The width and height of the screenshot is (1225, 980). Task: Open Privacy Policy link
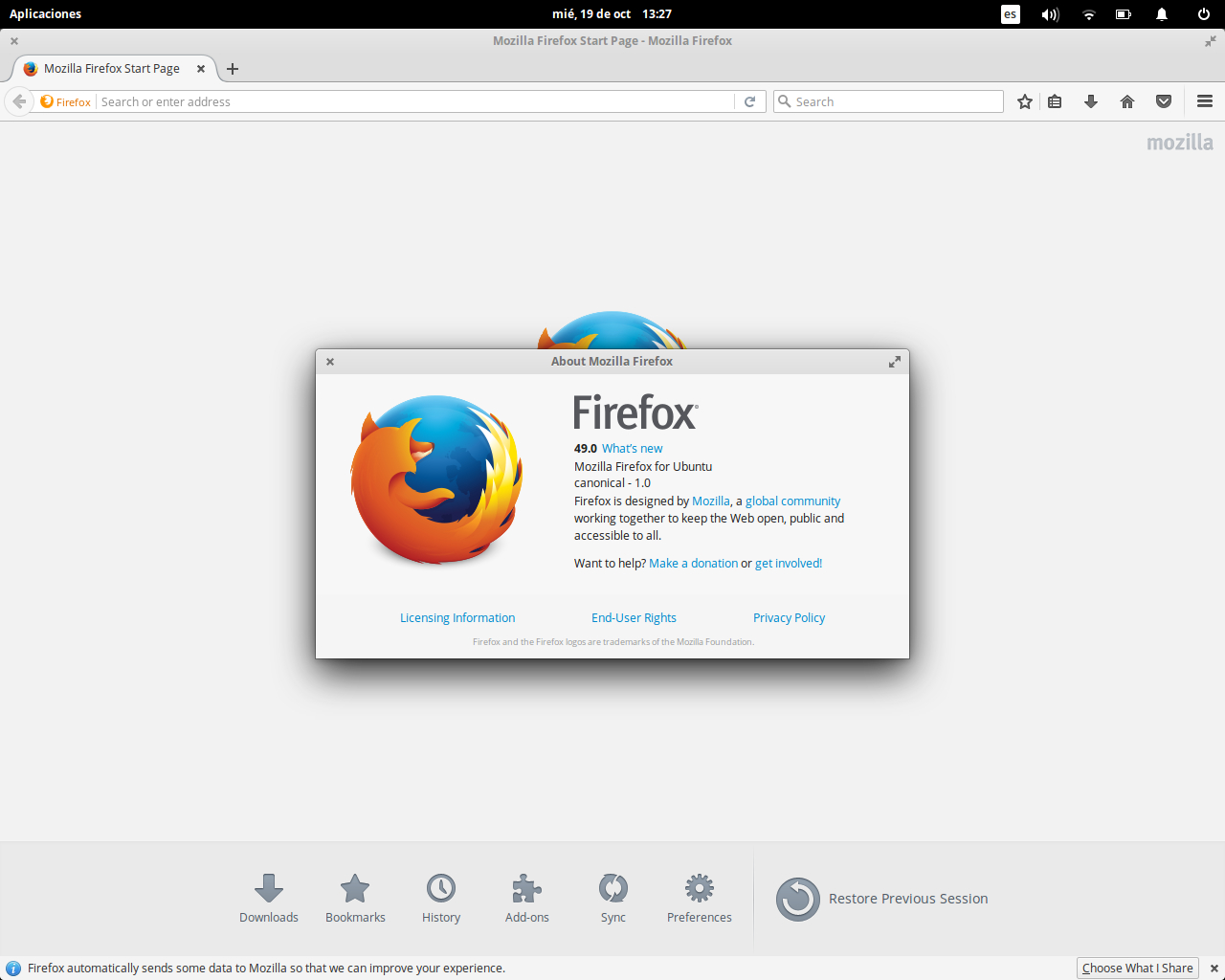click(789, 618)
